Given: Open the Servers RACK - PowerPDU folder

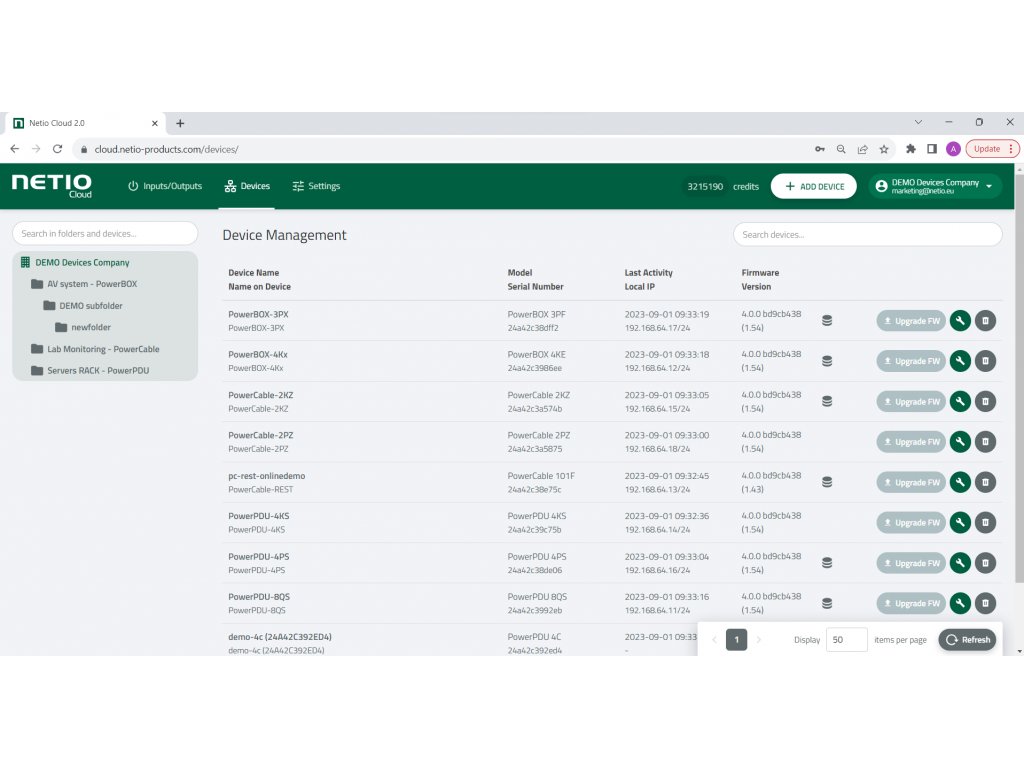Looking at the screenshot, I should (x=98, y=370).
